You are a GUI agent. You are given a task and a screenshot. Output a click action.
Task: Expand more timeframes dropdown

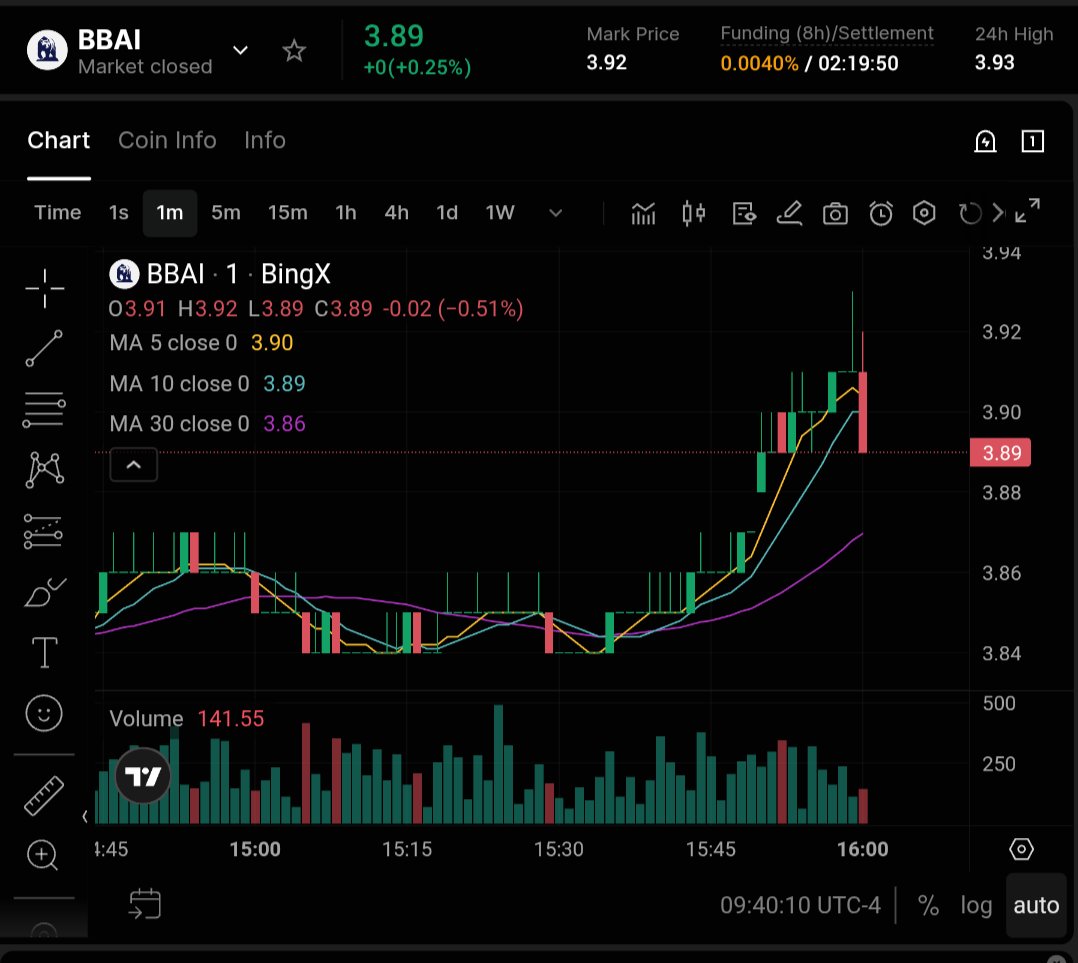tap(556, 213)
